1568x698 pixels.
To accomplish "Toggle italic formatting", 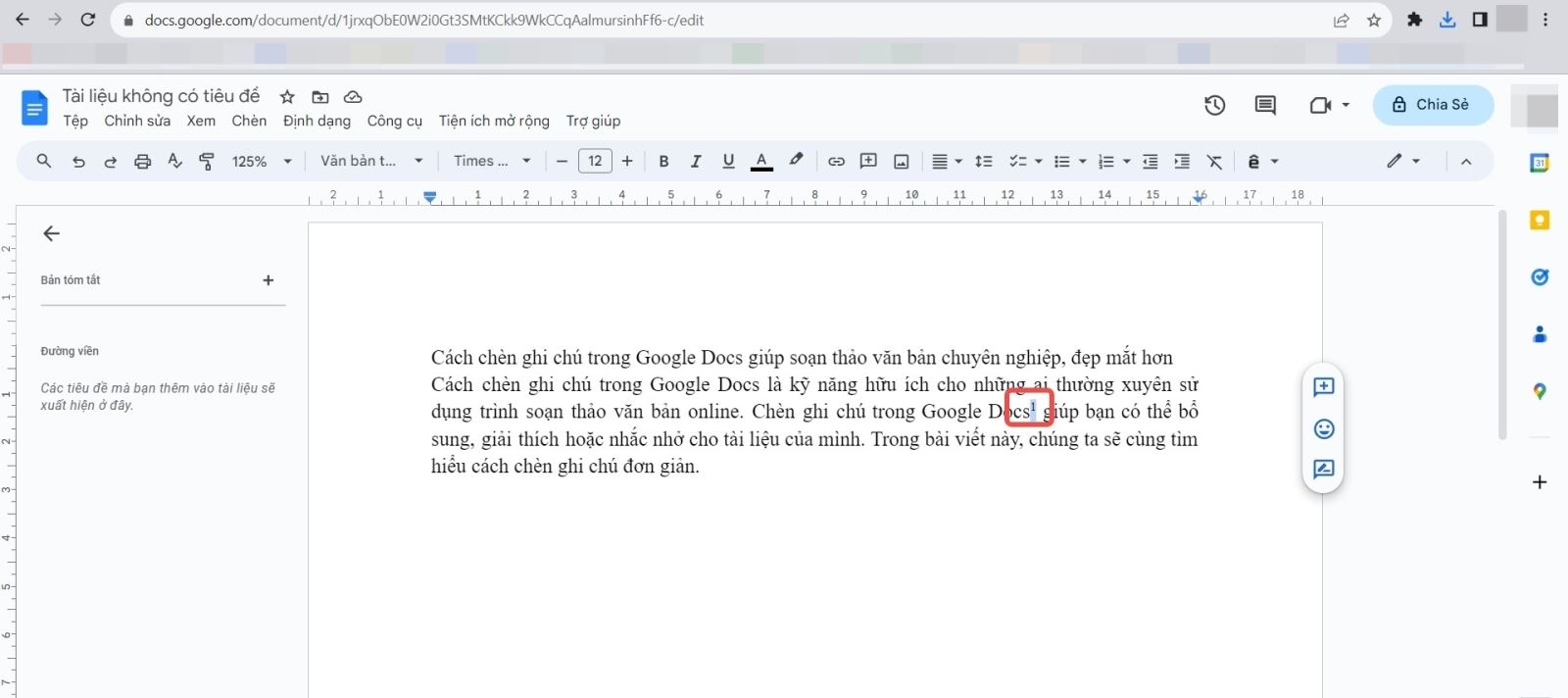I will click(696, 162).
